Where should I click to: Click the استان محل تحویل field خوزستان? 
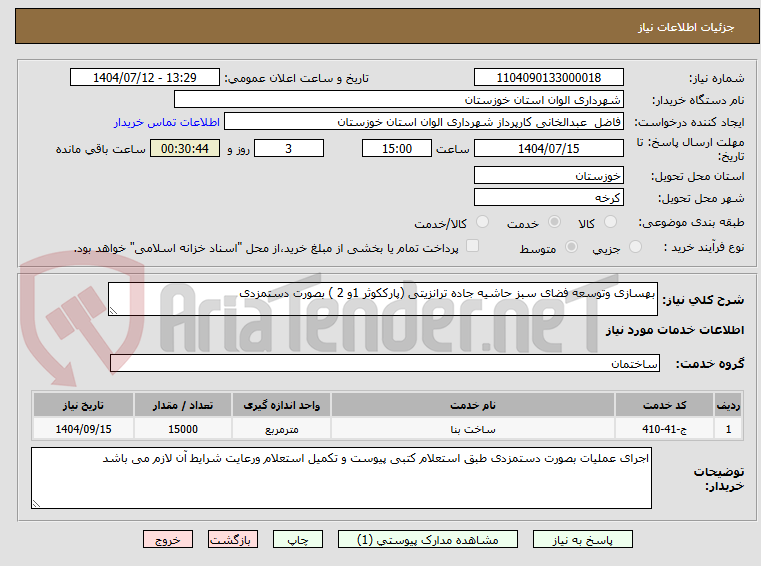pos(548,176)
